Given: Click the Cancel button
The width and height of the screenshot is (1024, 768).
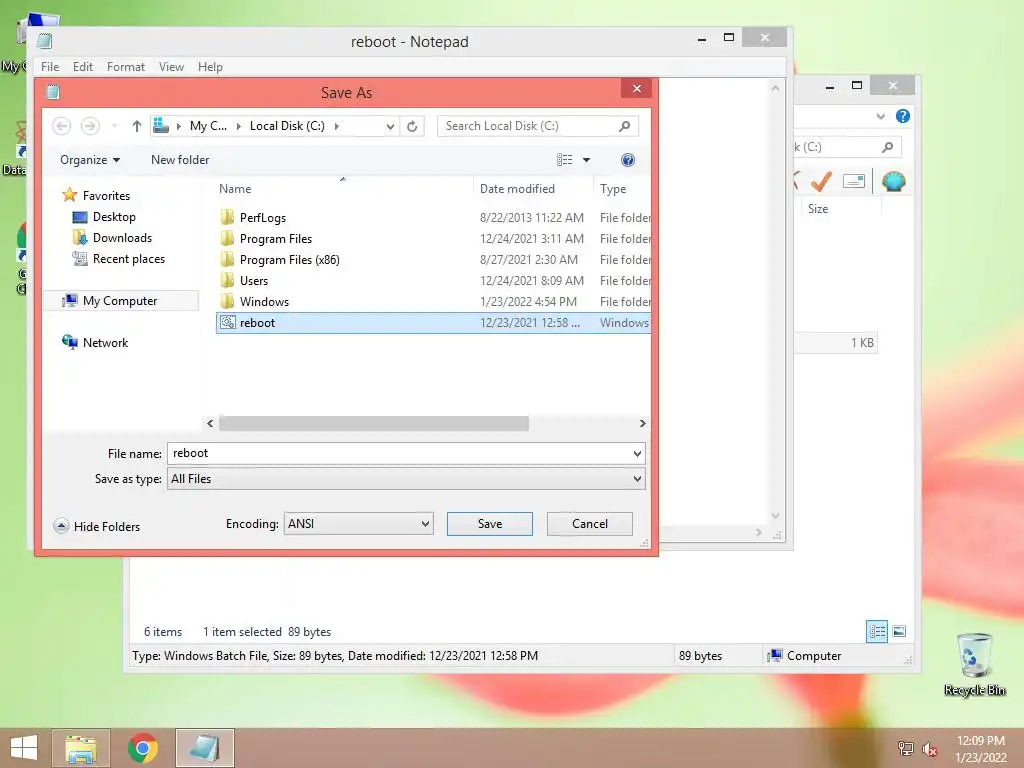Looking at the screenshot, I should coord(590,524).
